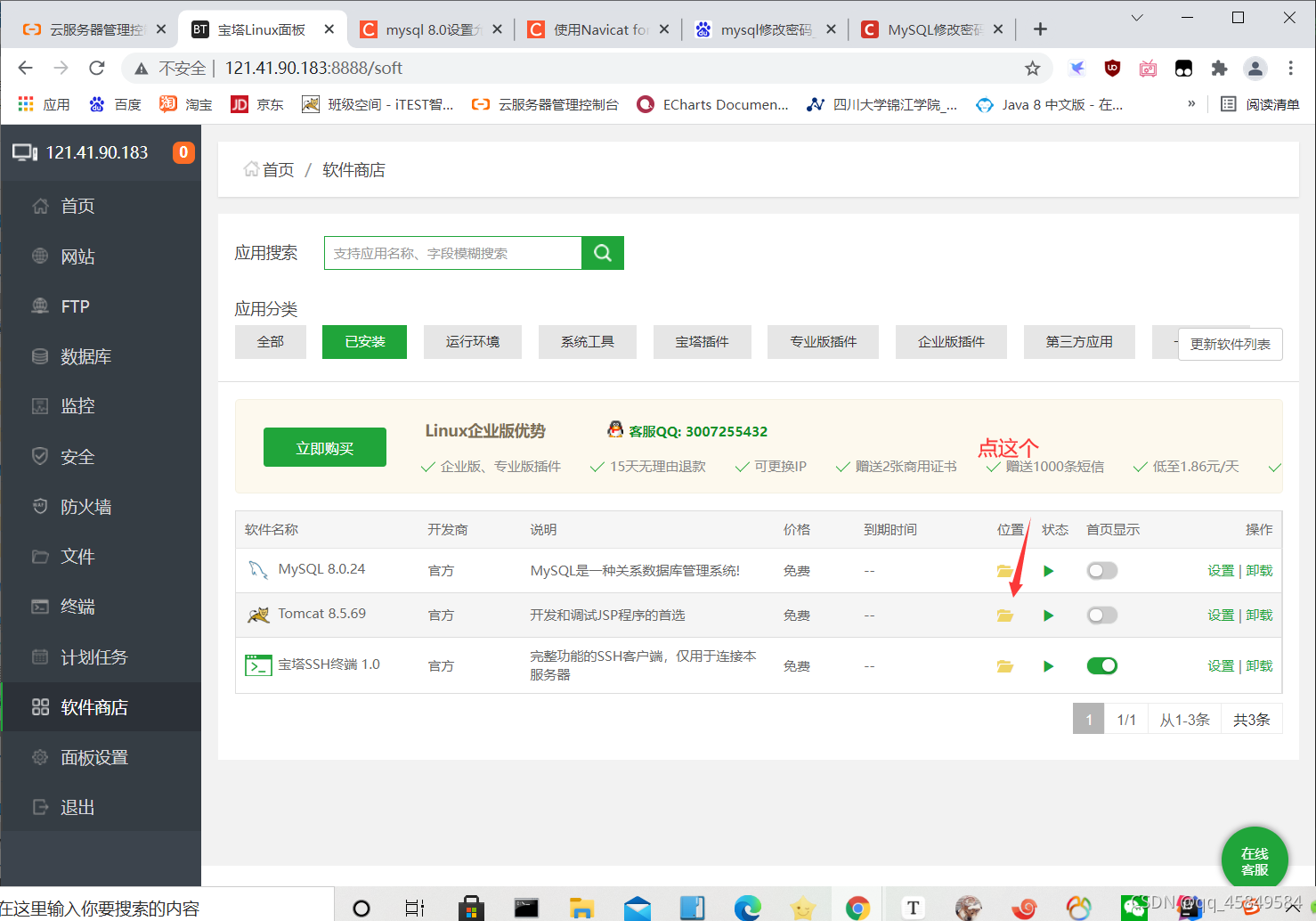Click the MySQL folder location icon
1316x921 pixels.
pos(1005,571)
